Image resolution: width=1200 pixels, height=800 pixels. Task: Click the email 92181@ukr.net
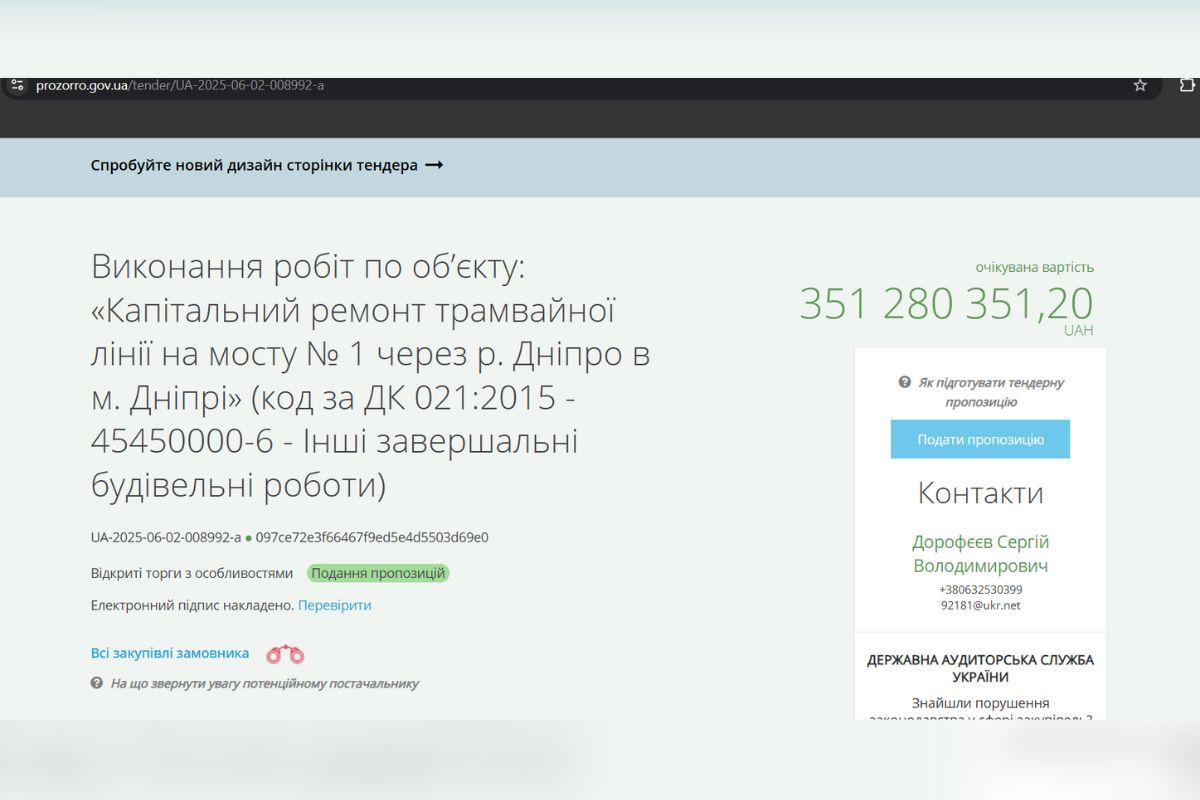(980, 605)
